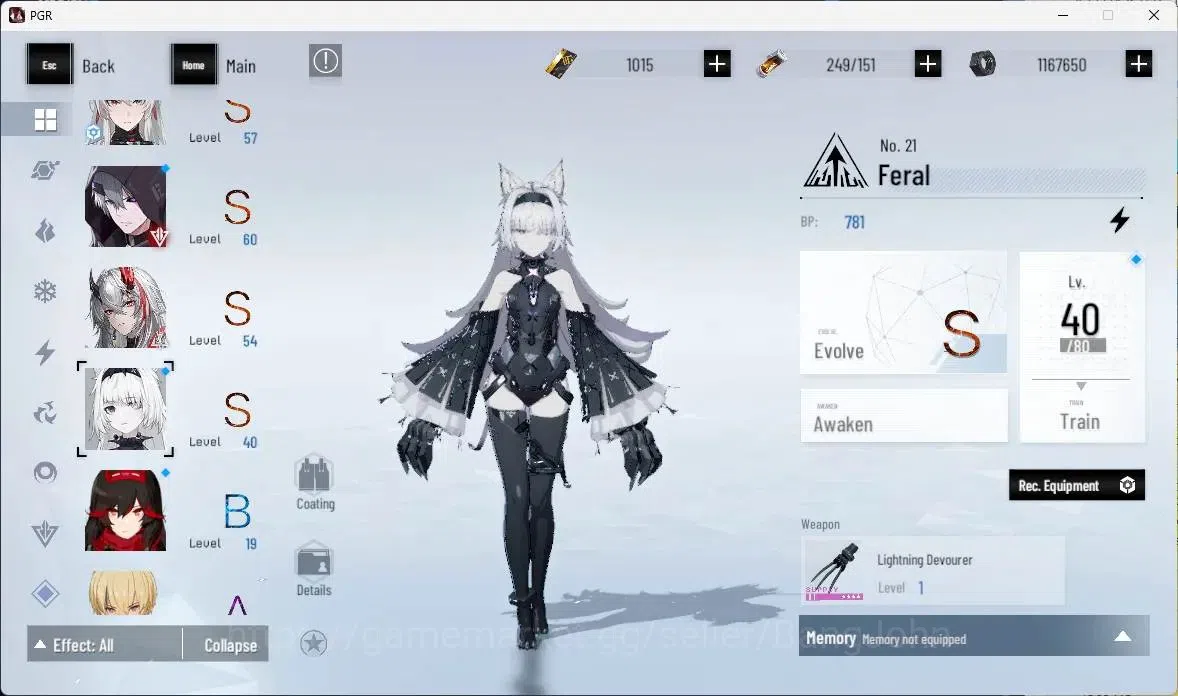
Task: Click the black card currency icon
Action: tap(561, 64)
